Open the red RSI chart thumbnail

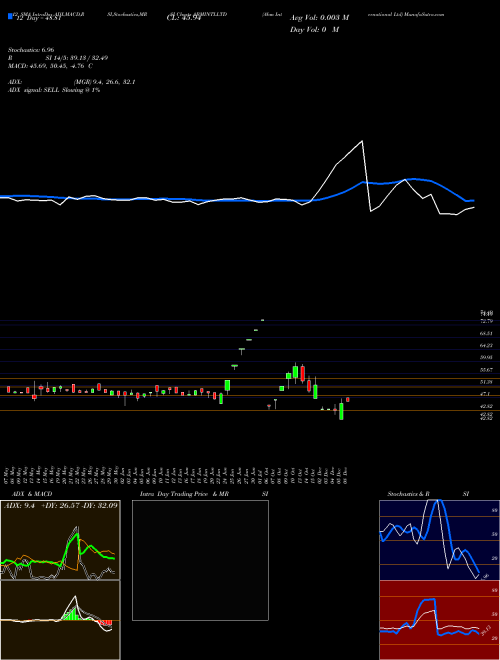[x=439, y=620]
